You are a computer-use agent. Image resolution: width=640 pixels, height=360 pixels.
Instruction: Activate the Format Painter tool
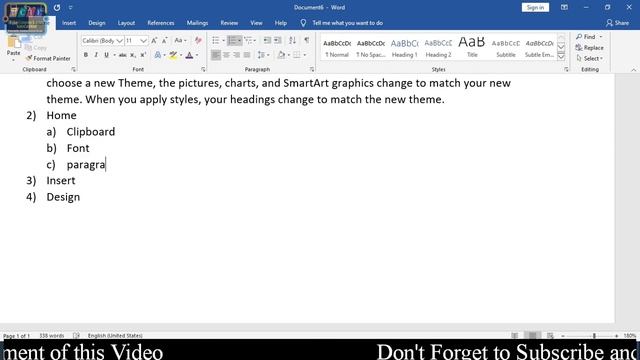click(47, 58)
